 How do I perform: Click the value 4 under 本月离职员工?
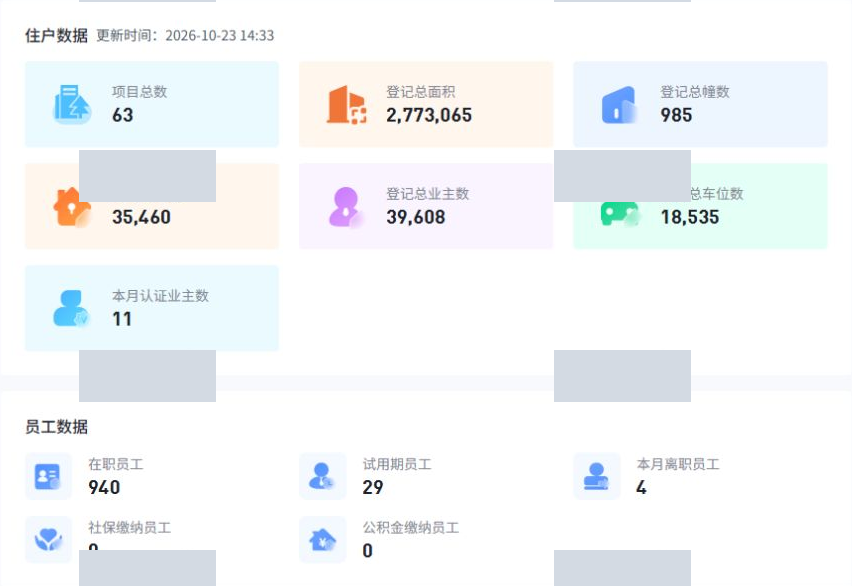[642, 488]
